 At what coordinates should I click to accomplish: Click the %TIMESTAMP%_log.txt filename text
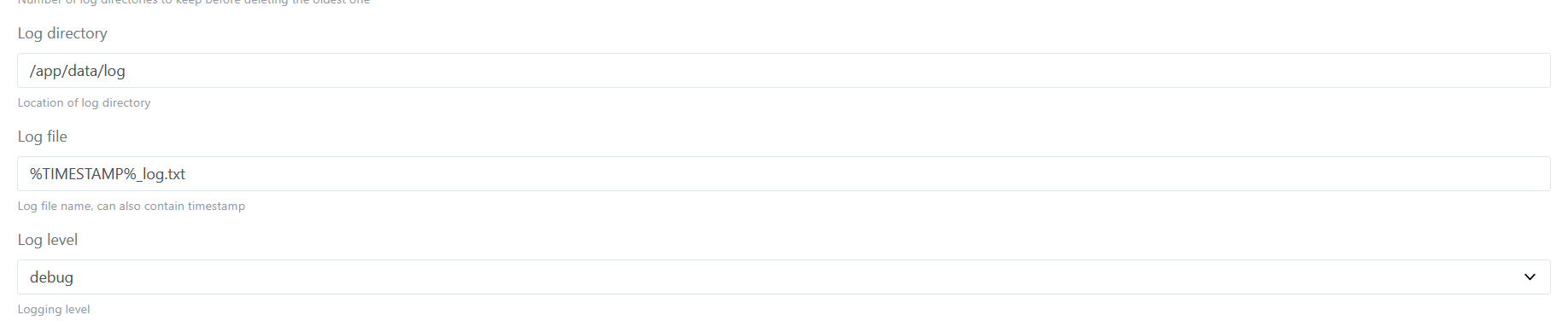108,174
